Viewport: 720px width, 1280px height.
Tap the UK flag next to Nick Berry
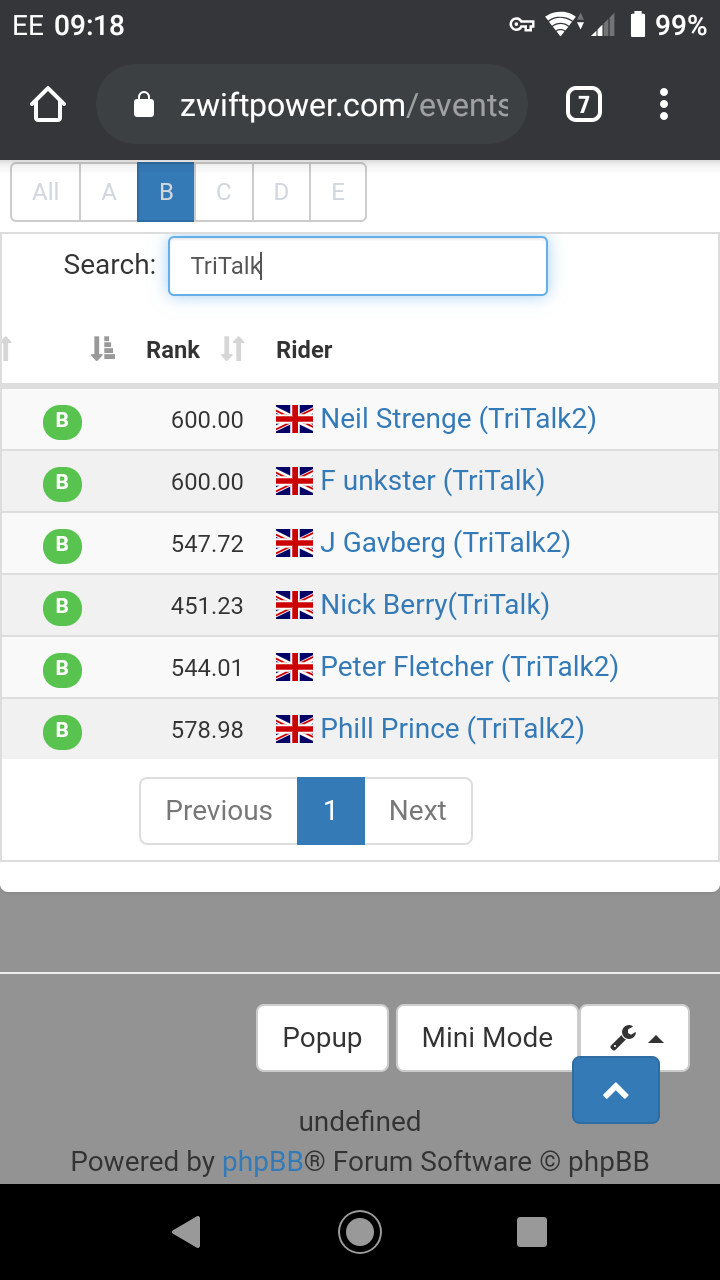294,605
